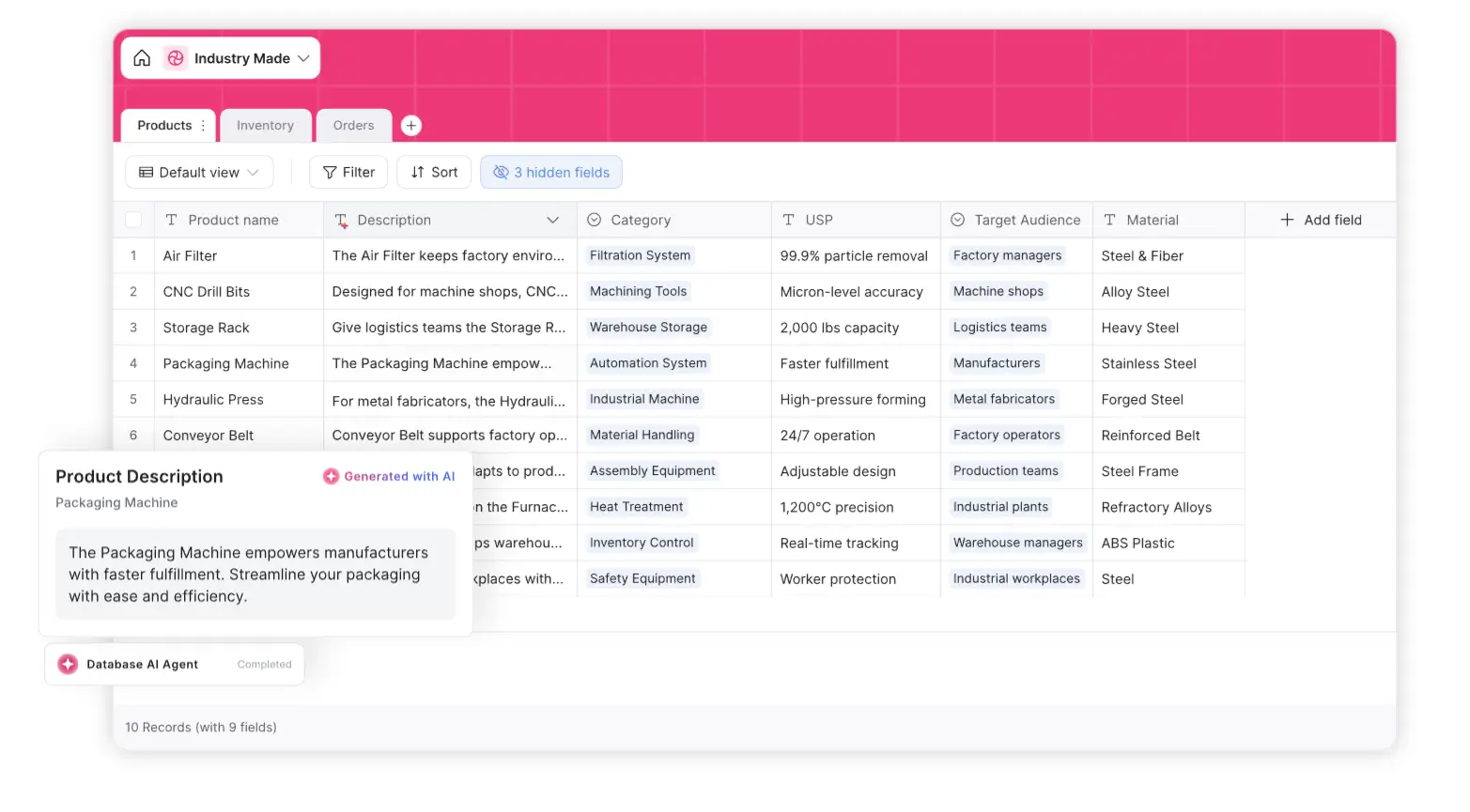1470x812 pixels.
Task: Click the Material column text icon
Action: pyautogui.click(x=1109, y=220)
